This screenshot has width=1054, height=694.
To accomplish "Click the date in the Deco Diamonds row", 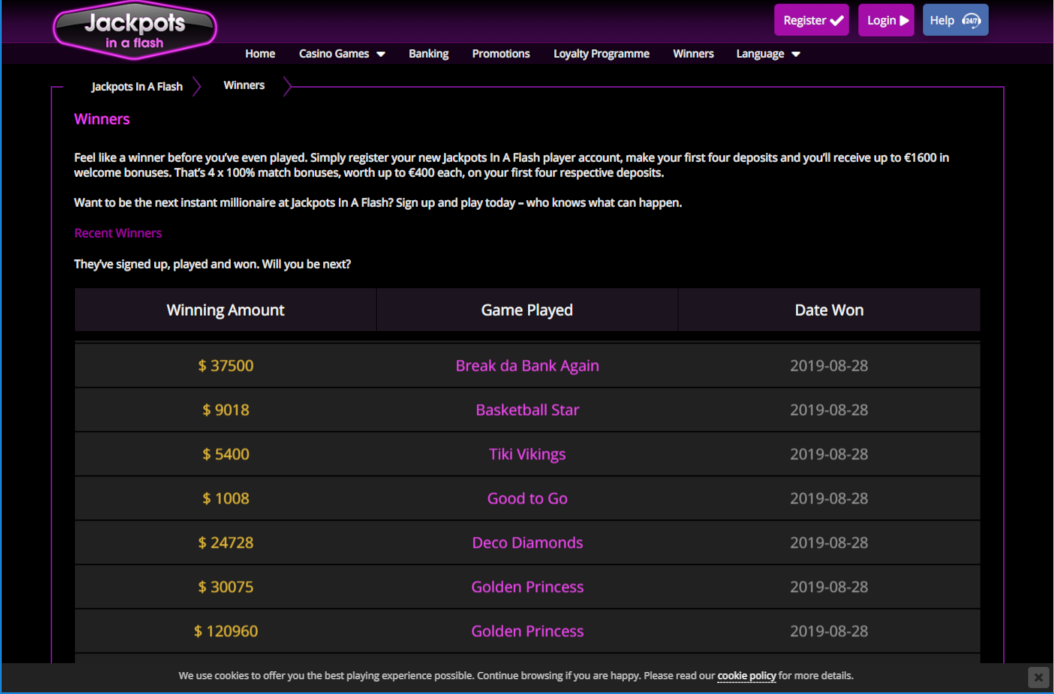I will (829, 543).
